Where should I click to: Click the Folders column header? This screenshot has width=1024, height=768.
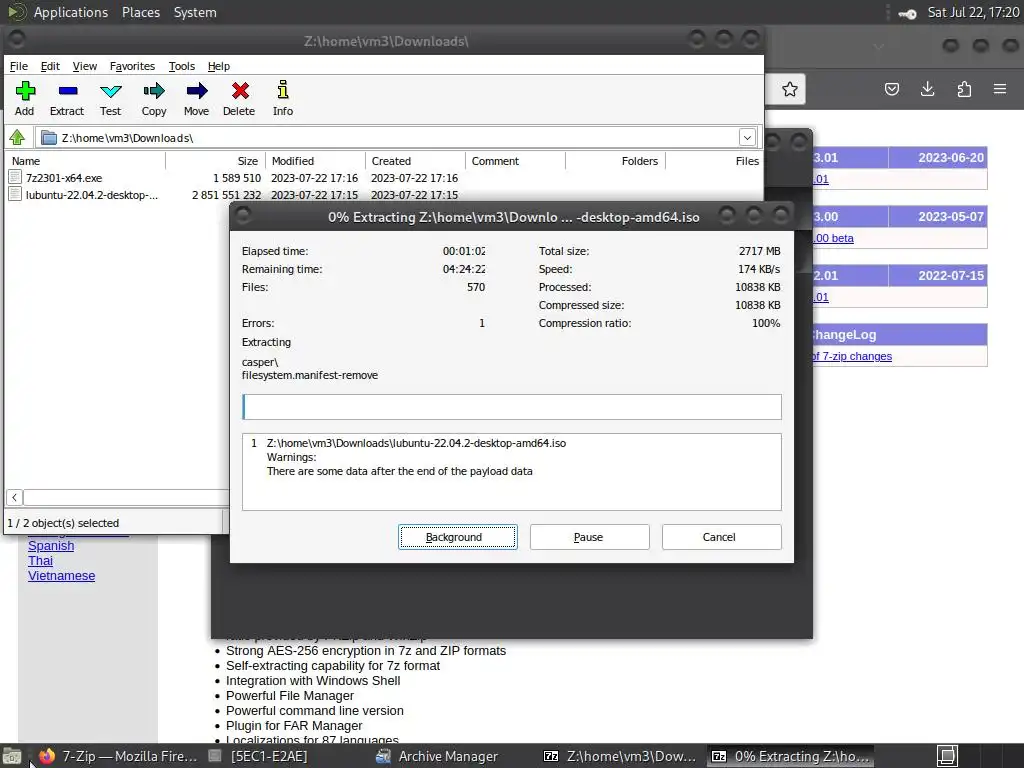[615, 161]
